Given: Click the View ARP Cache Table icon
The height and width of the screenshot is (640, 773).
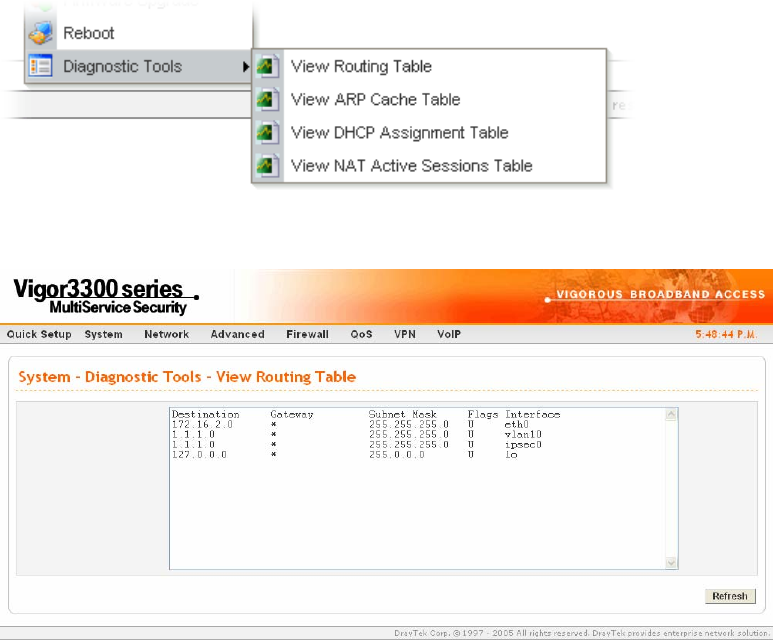Looking at the screenshot, I should 268,99.
